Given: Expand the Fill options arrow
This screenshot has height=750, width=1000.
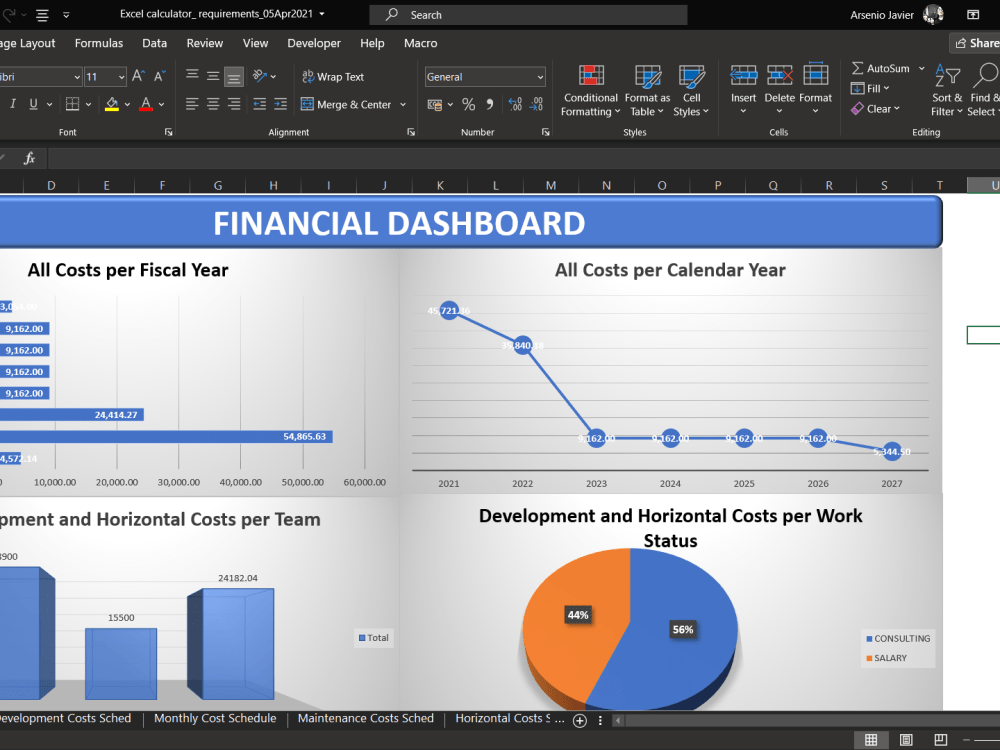Looking at the screenshot, I should [889, 88].
